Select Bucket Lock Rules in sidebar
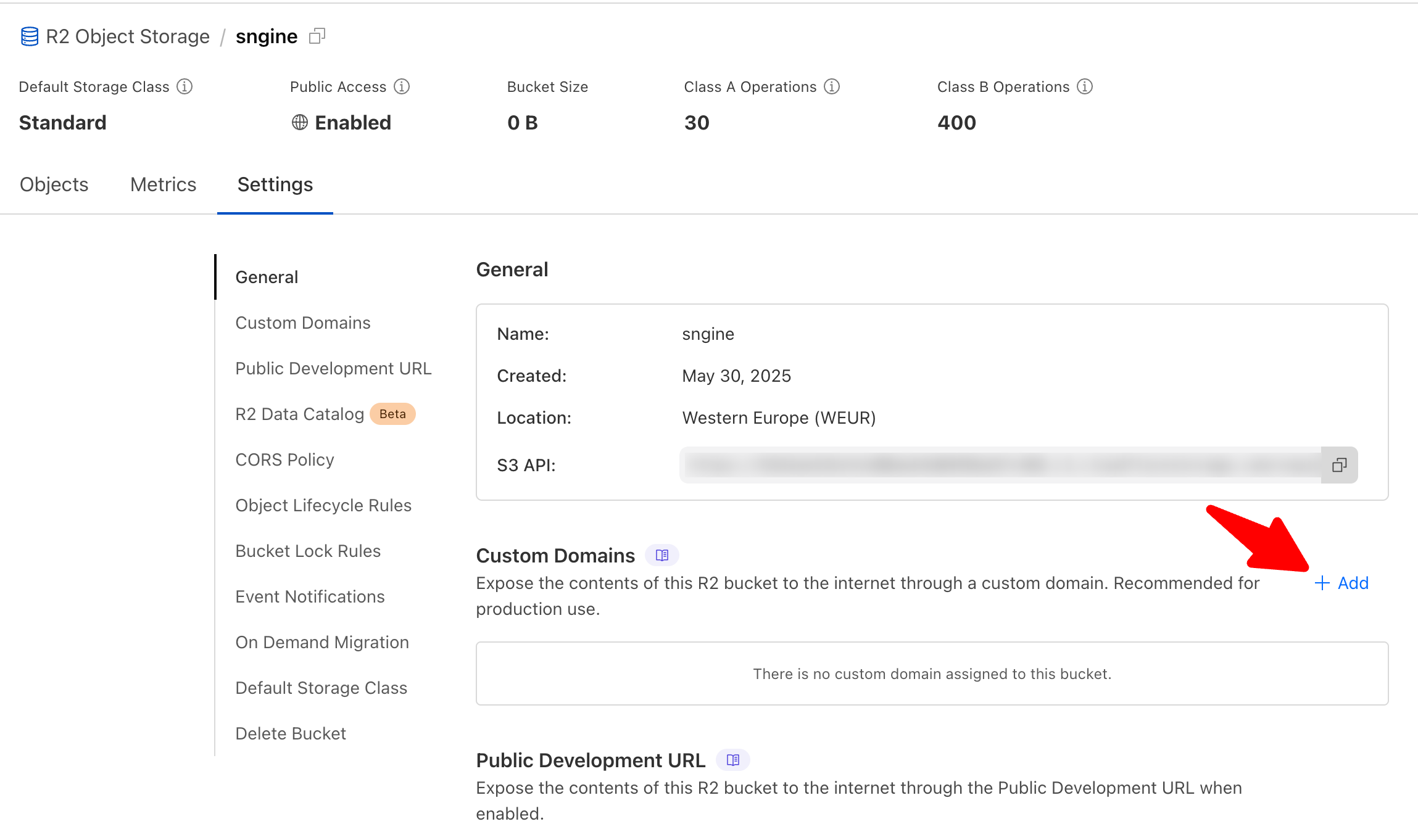1418x840 pixels. point(308,551)
